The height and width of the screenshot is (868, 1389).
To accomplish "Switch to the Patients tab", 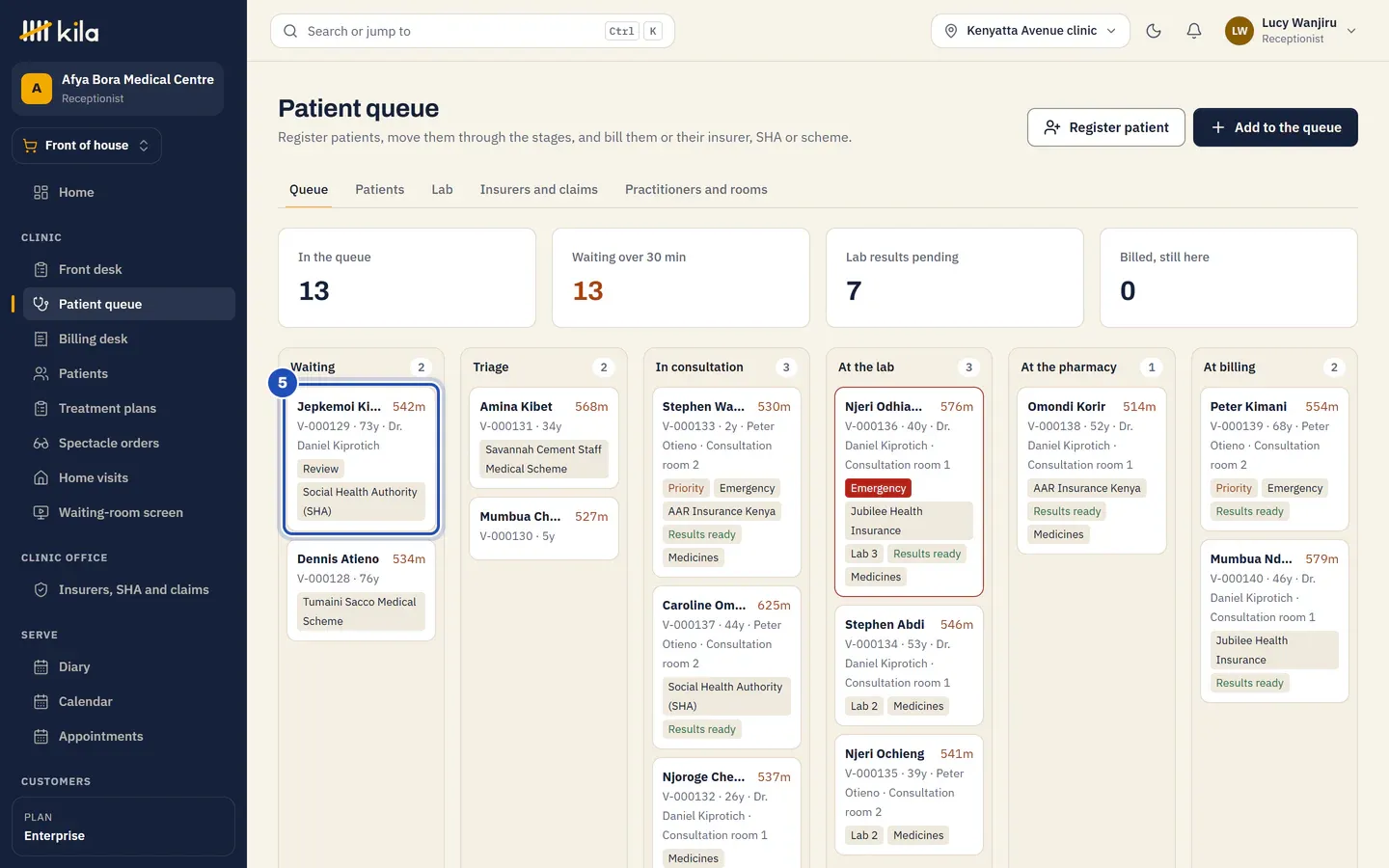I will tap(380, 189).
